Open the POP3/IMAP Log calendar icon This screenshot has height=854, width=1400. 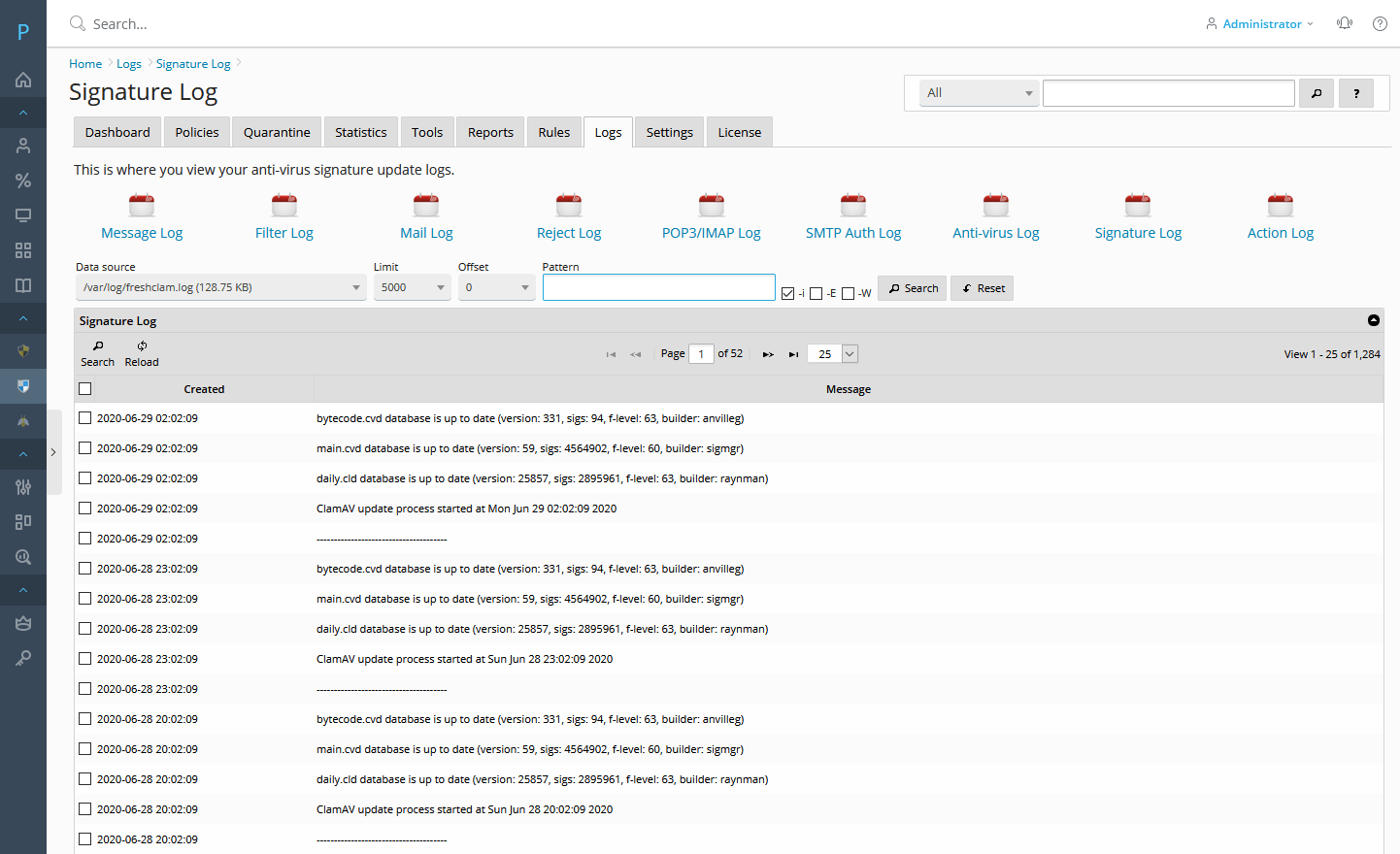tap(712, 205)
